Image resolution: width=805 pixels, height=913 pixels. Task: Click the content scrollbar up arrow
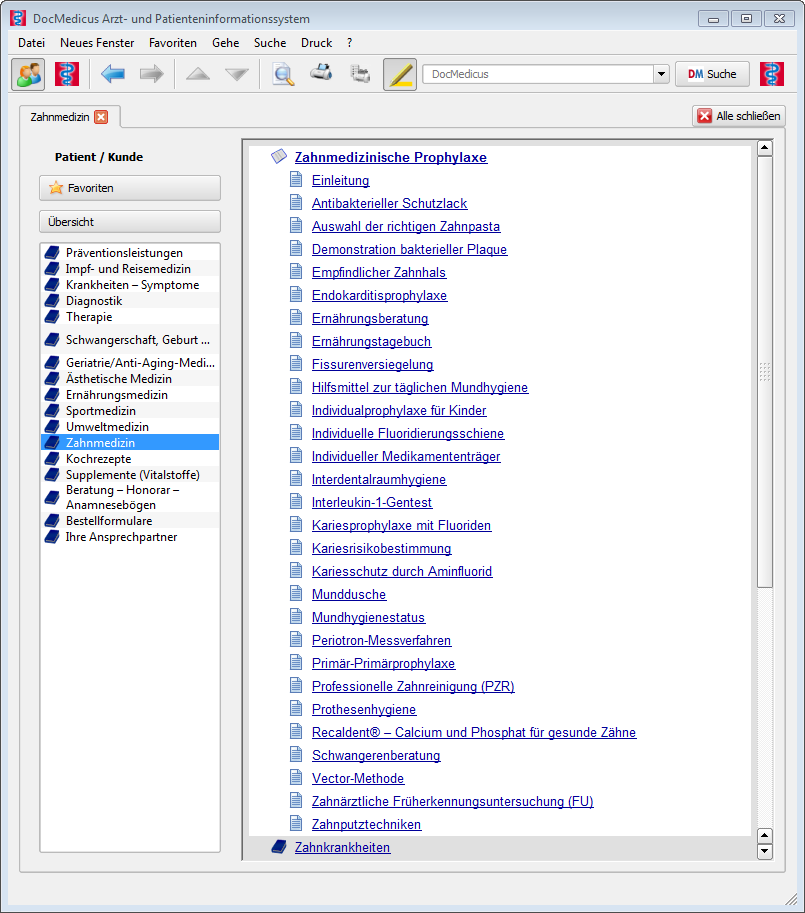(x=765, y=148)
